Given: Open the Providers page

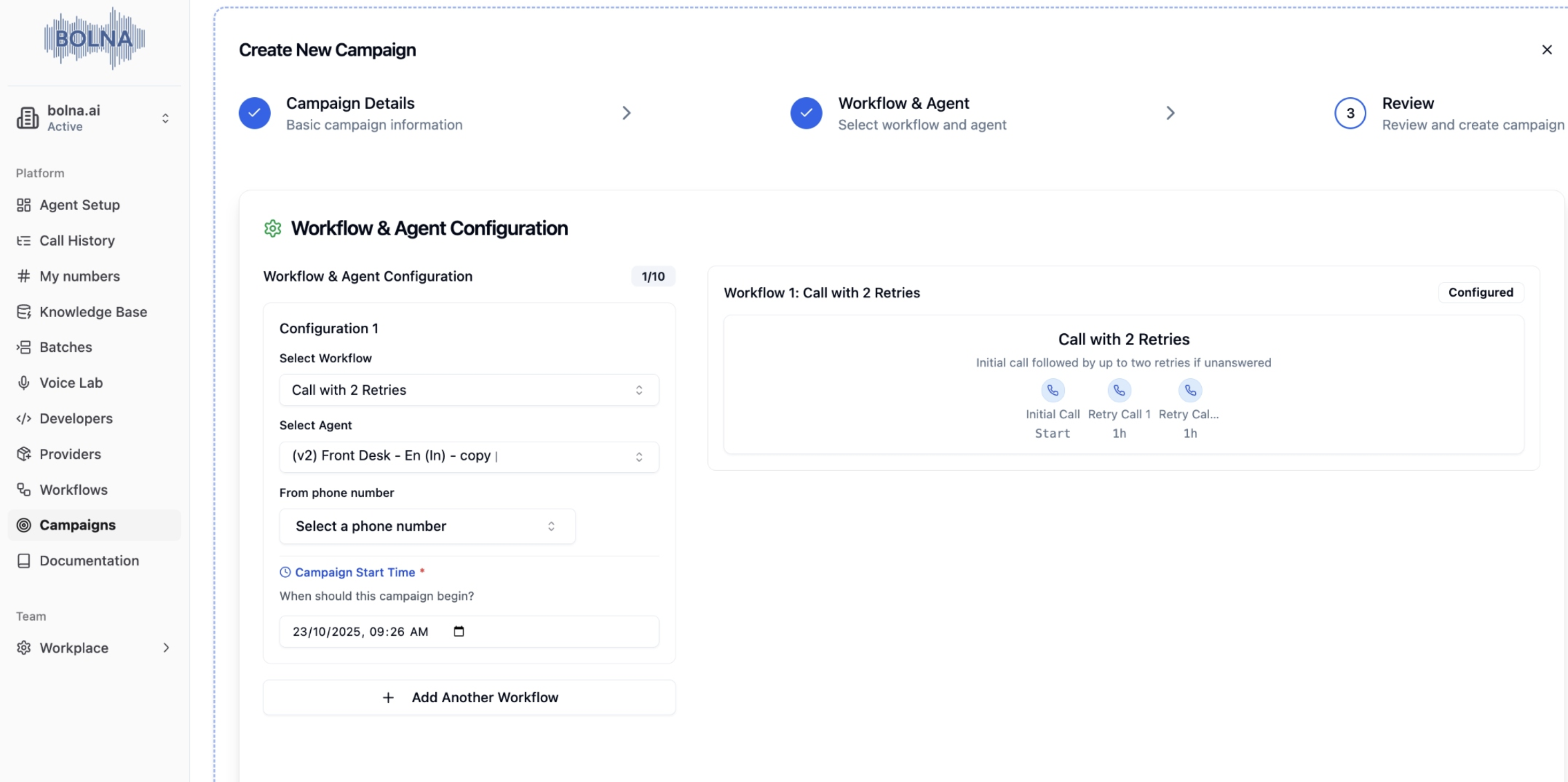Looking at the screenshot, I should [70, 454].
